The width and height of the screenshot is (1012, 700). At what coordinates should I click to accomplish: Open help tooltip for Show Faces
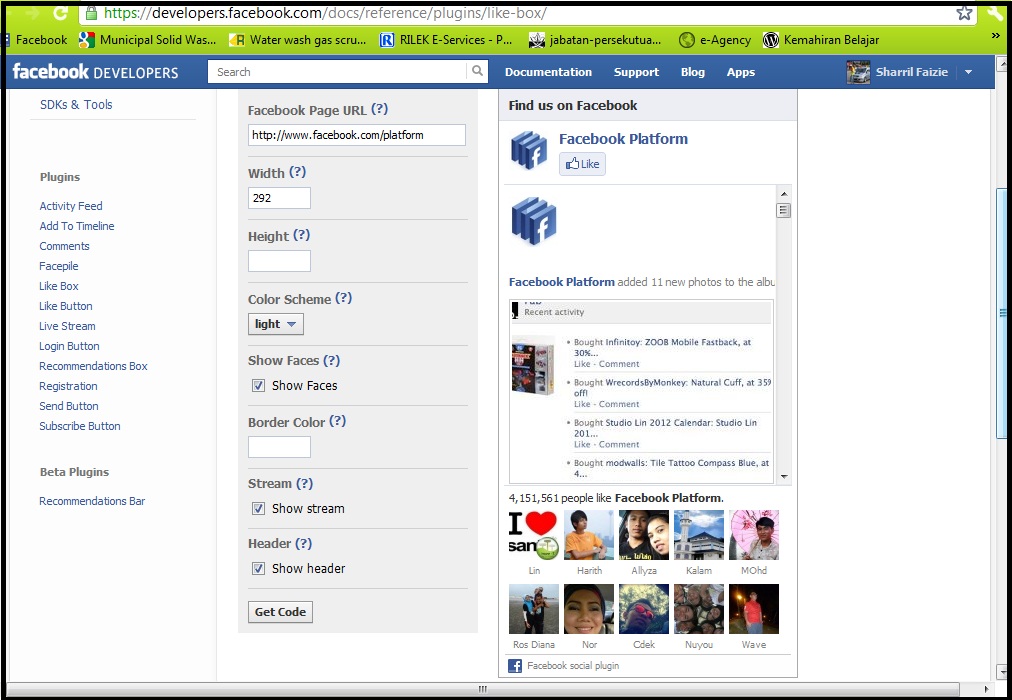(x=332, y=361)
